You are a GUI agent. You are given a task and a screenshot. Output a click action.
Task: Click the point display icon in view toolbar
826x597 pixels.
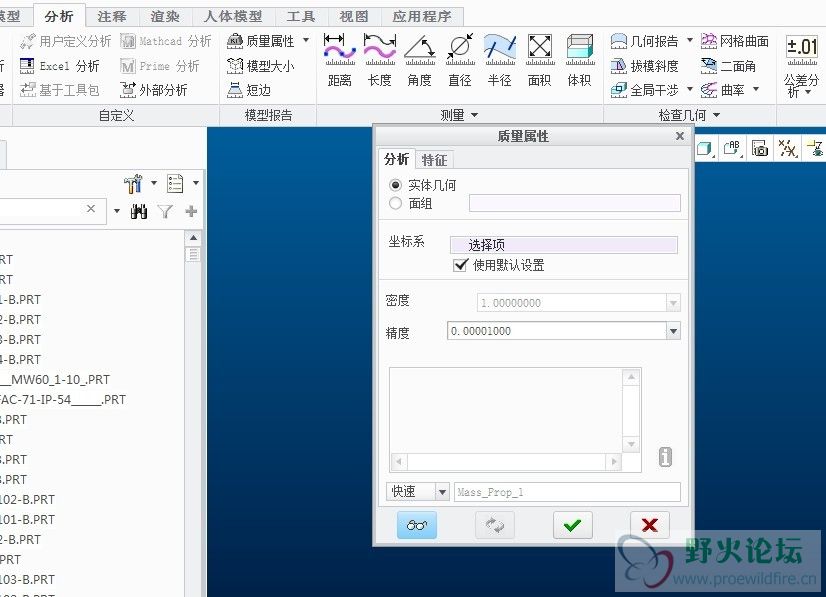coord(788,149)
